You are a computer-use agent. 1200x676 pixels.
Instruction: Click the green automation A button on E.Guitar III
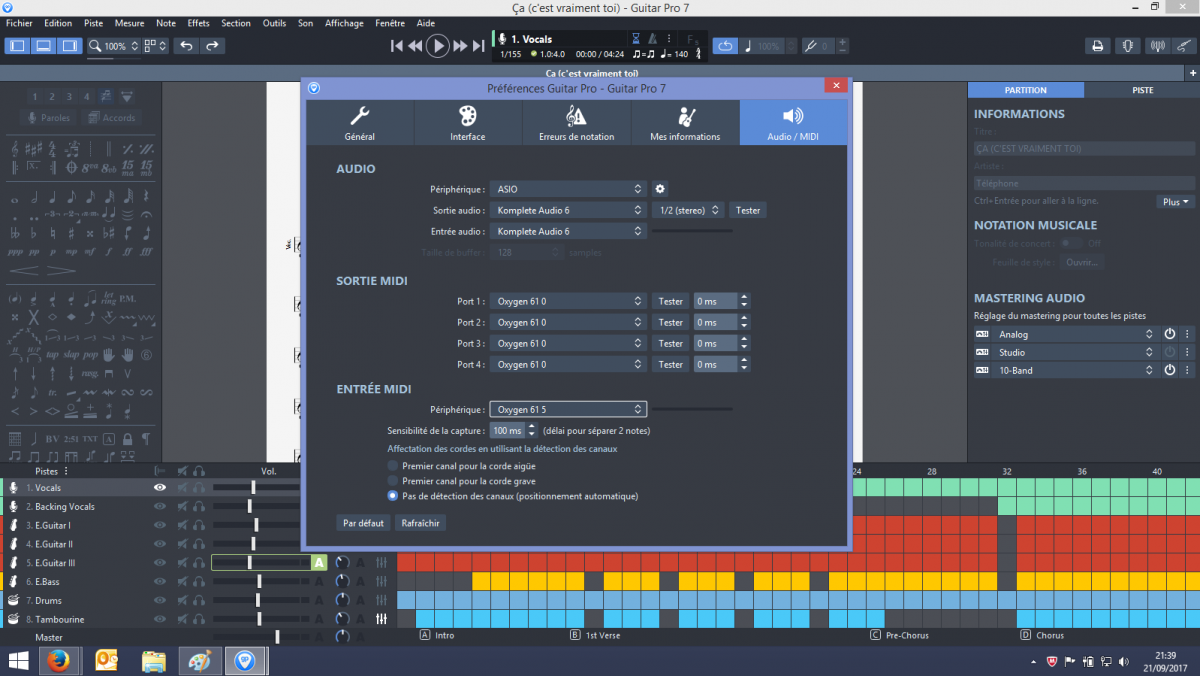tap(319, 563)
